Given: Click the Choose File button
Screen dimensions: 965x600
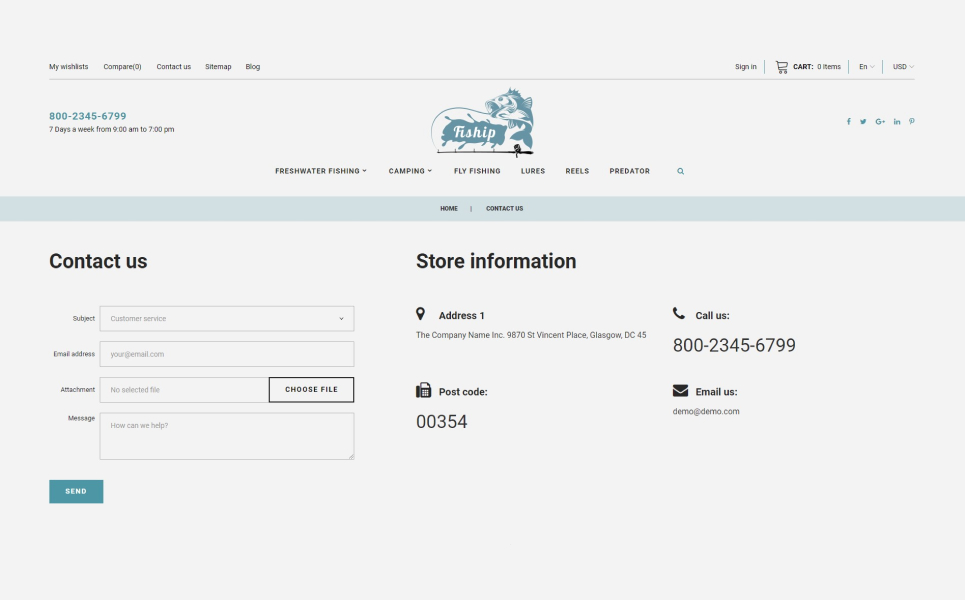Looking at the screenshot, I should click(x=311, y=390).
